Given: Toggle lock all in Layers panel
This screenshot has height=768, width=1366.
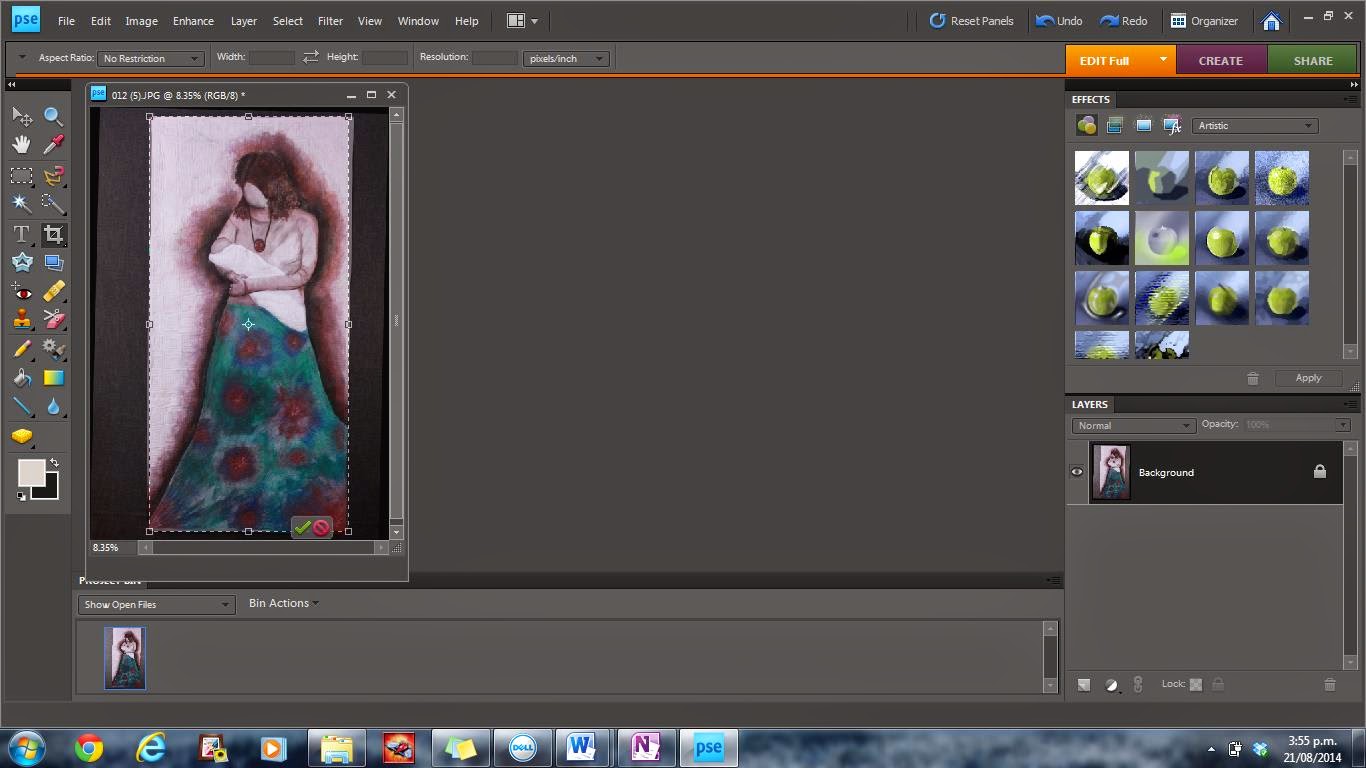Looking at the screenshot, I should point(1218,685).
